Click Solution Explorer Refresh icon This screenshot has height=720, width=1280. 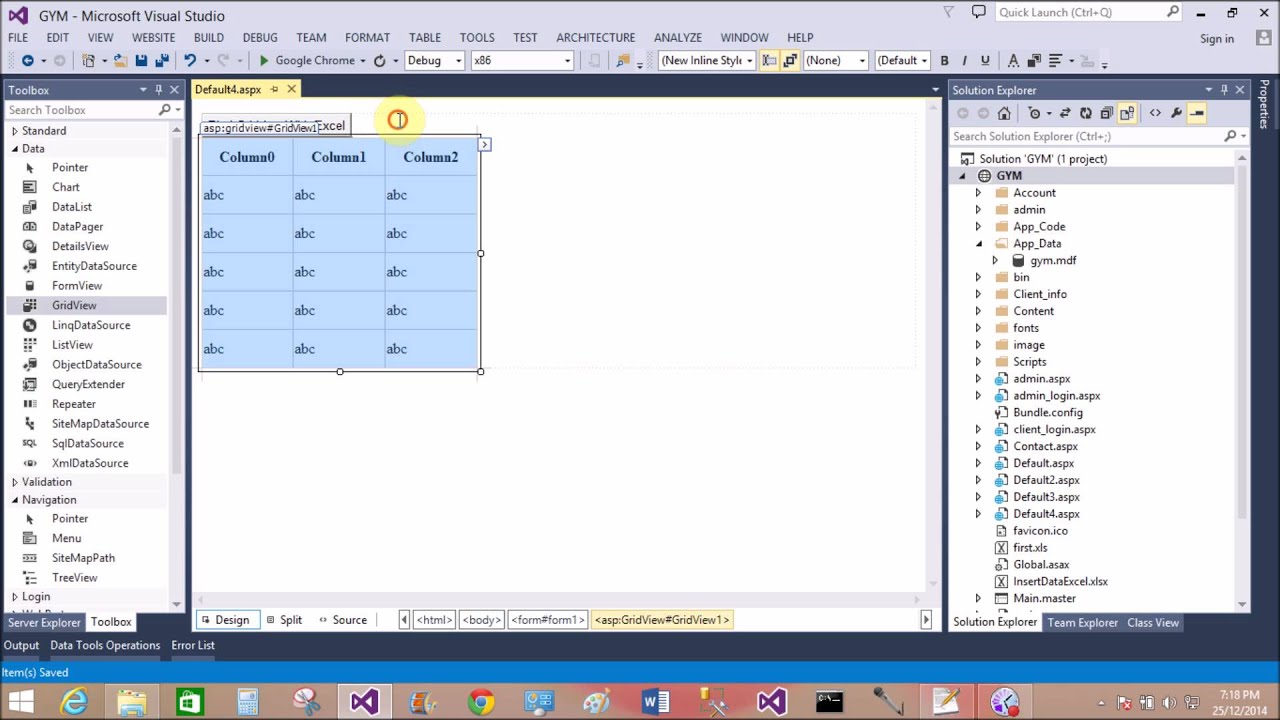[1085, 113]
